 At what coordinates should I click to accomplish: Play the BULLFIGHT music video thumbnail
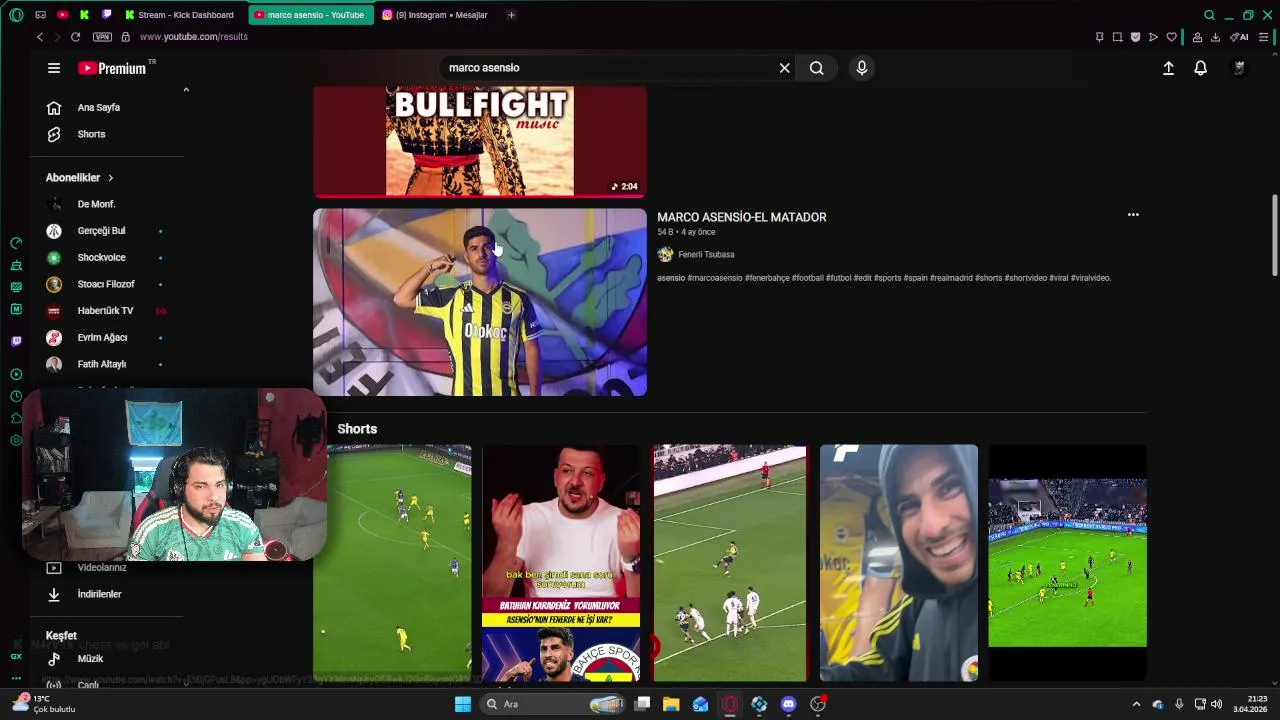[480, 141]
